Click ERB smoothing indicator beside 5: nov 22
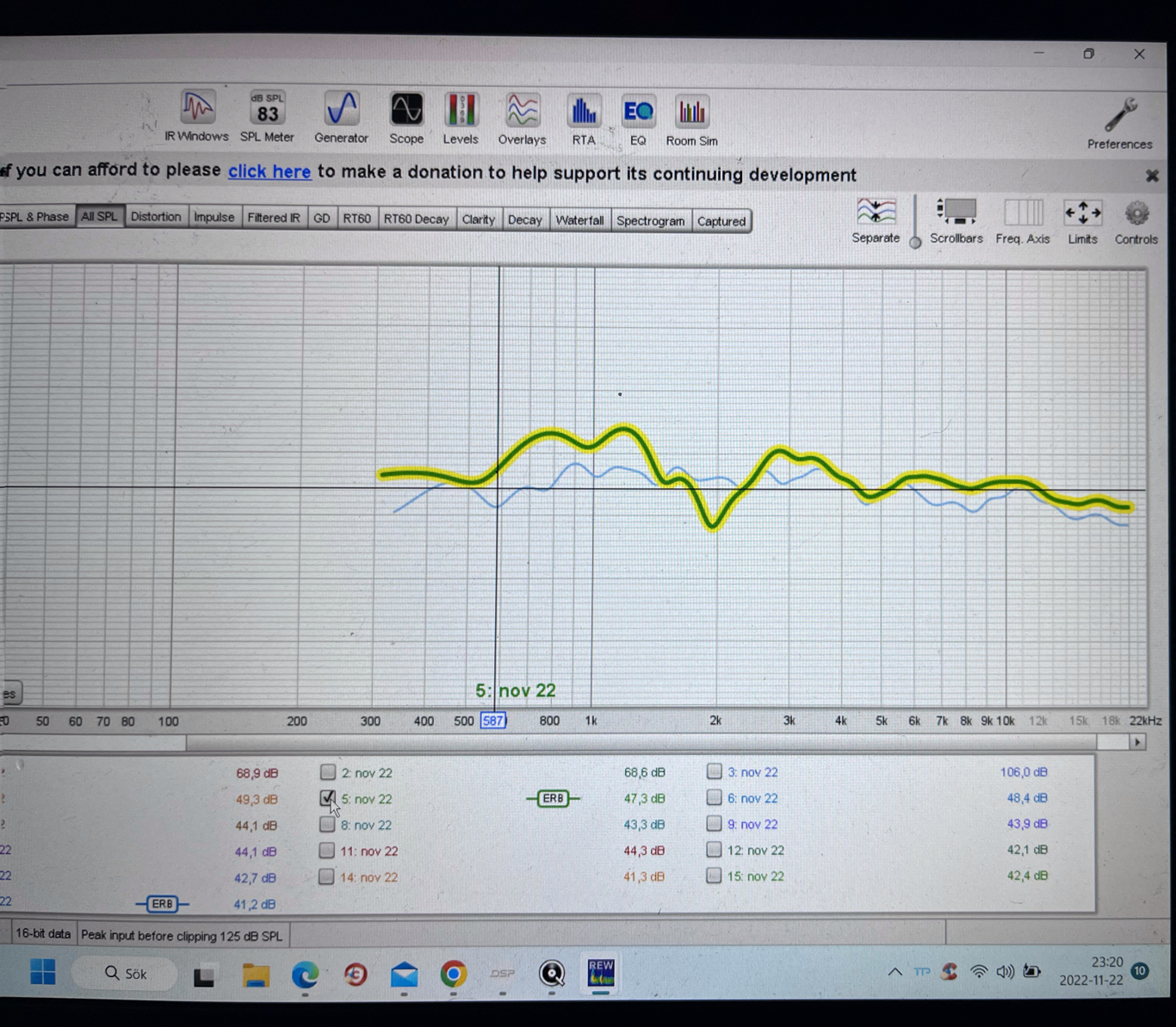This screenshot has width=1176, height=1027. tap(553, 799)
